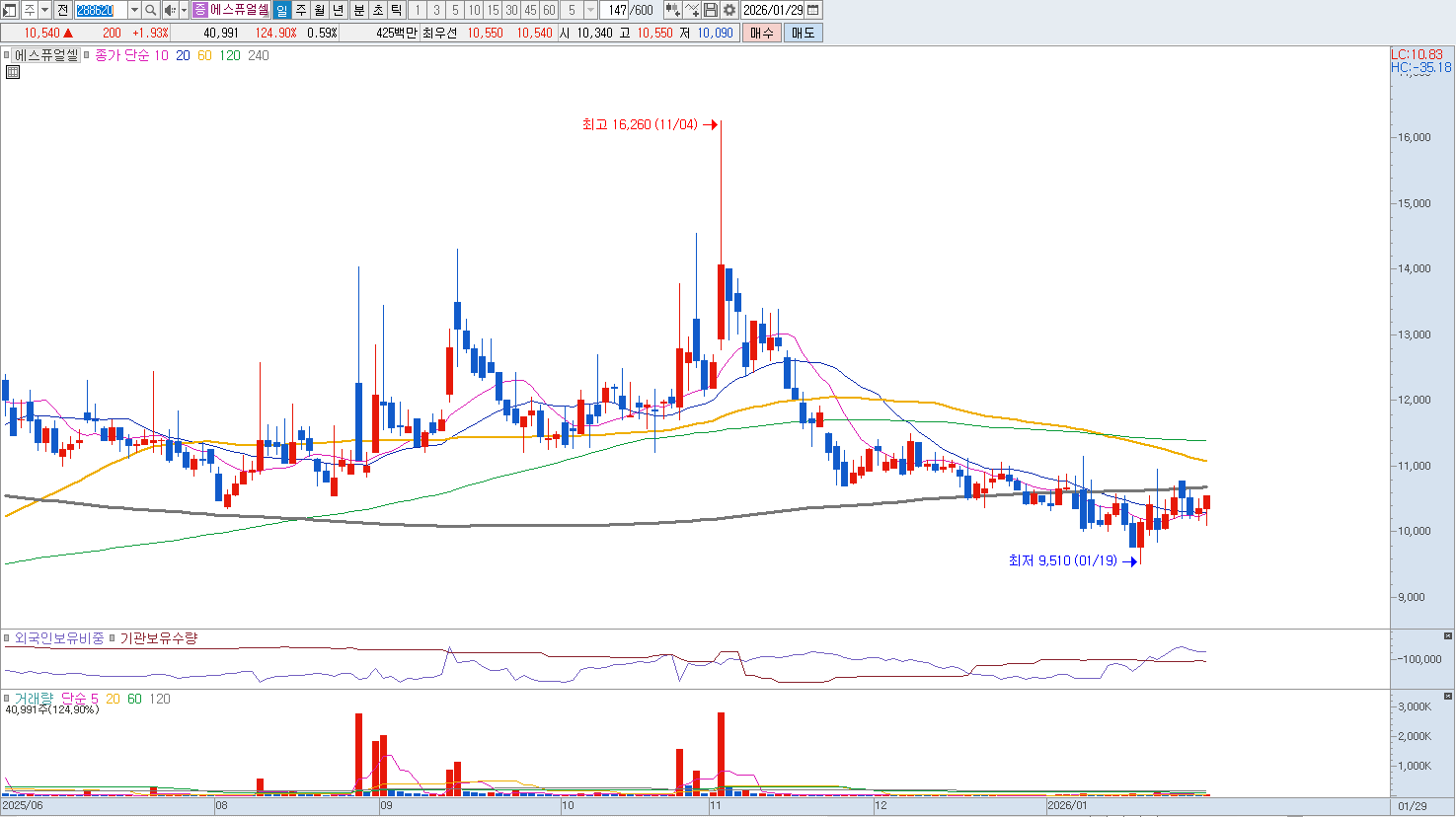Viewport: 1456px width, 817px height.
Task: Close the foreign ownership indicator panel
Action: pyautogui.click(x=1448, y=636)
